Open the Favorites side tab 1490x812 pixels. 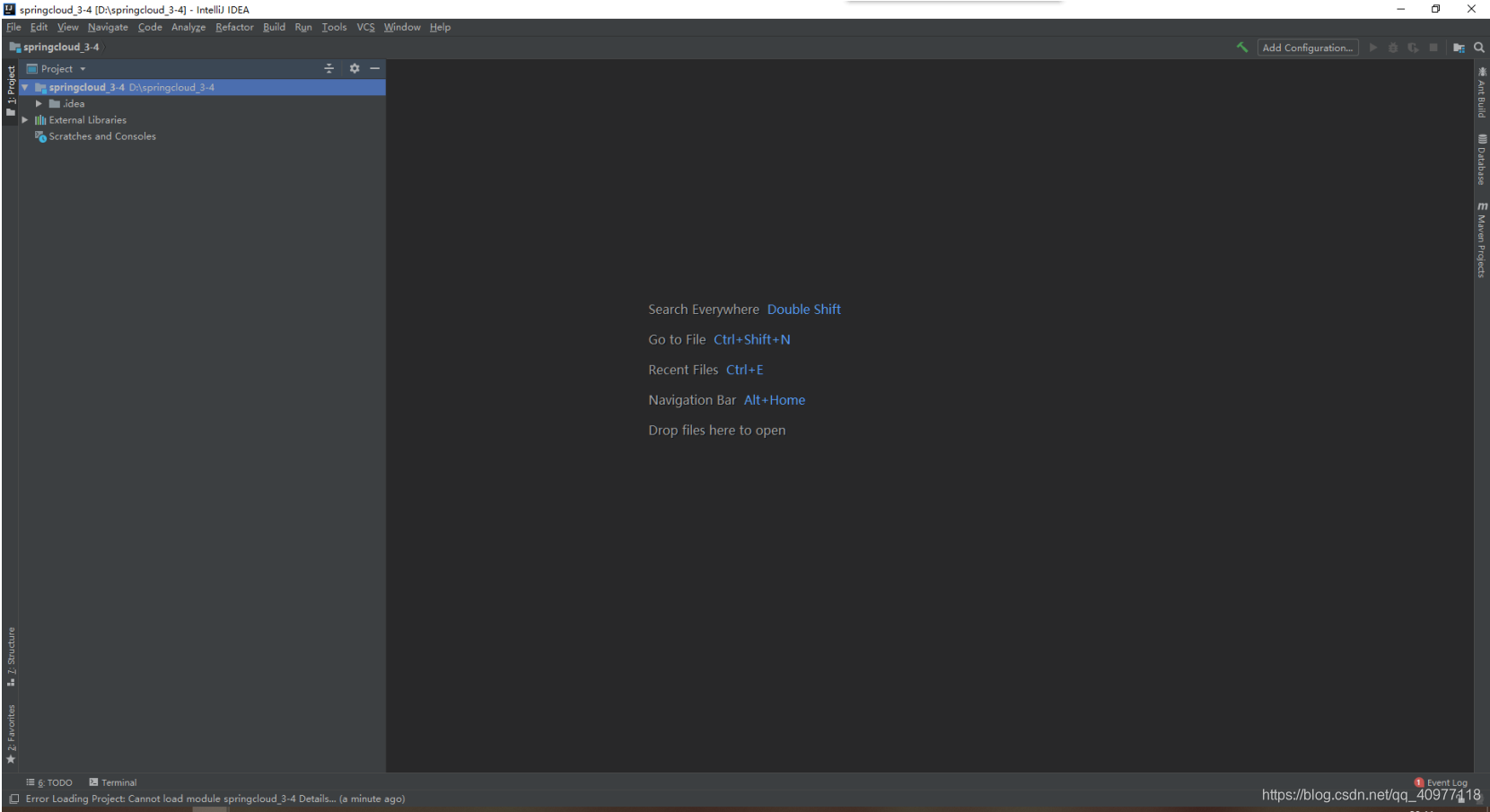pyautogui.click(x=11, y=734)
